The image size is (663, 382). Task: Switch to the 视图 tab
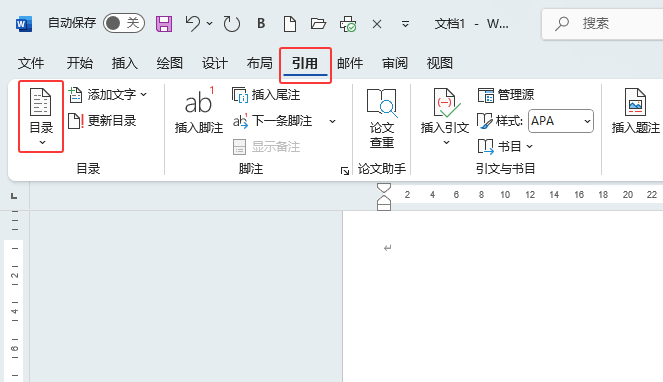point(440,63)
